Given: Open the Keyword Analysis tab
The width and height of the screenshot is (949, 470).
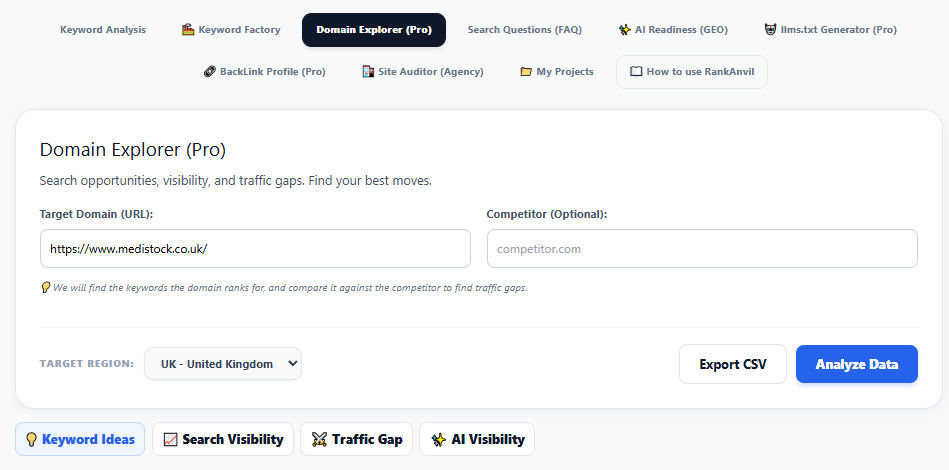Looking at the screenshot, I should [103, 30].
